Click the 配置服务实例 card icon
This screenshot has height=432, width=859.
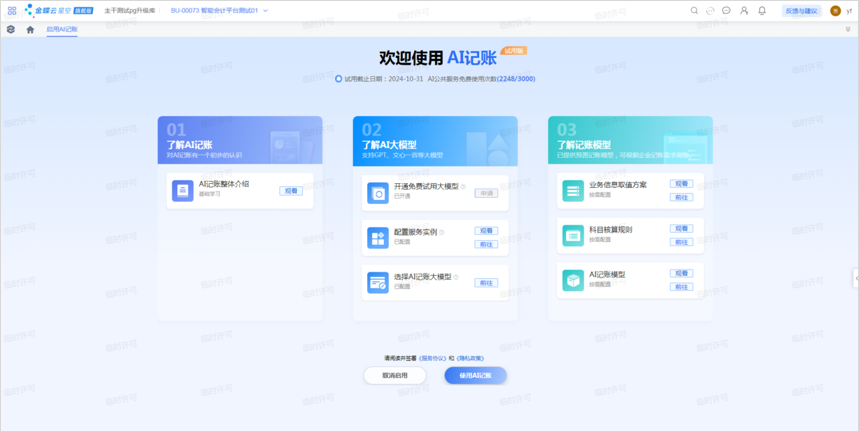coord(377,237)
